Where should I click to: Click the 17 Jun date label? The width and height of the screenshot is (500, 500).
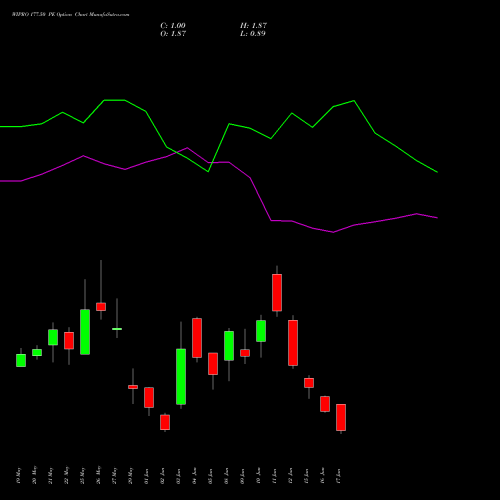(x=338, y=476)
